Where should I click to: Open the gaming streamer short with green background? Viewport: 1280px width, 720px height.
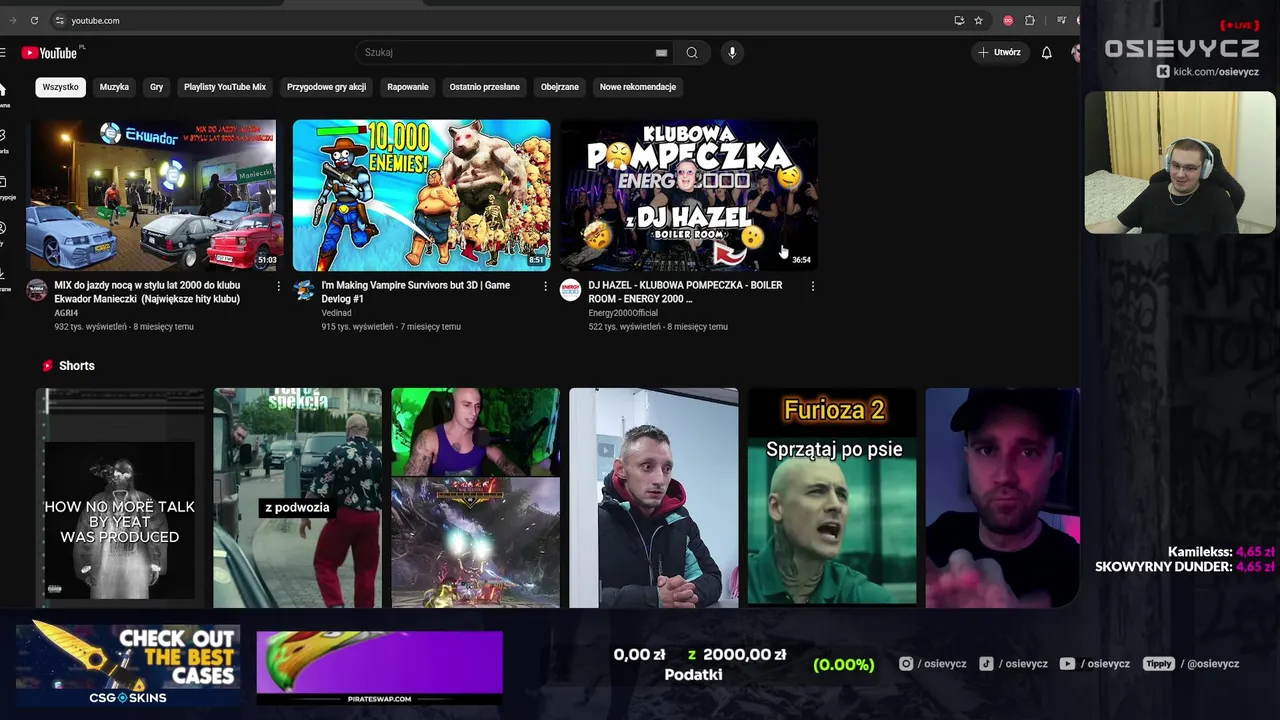pos(475,498)
